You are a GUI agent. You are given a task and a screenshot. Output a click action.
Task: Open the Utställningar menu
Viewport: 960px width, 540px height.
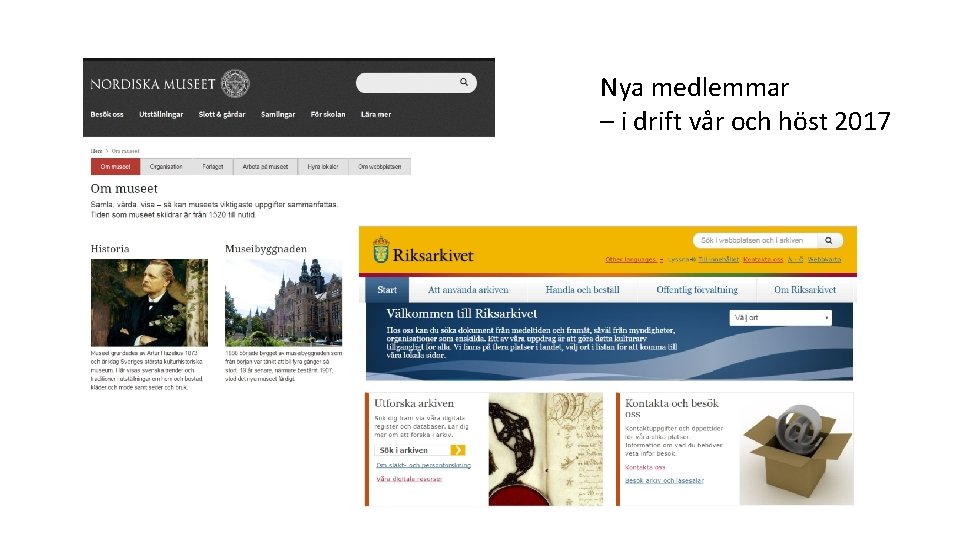pyautogui.click(x=161, y=114)
